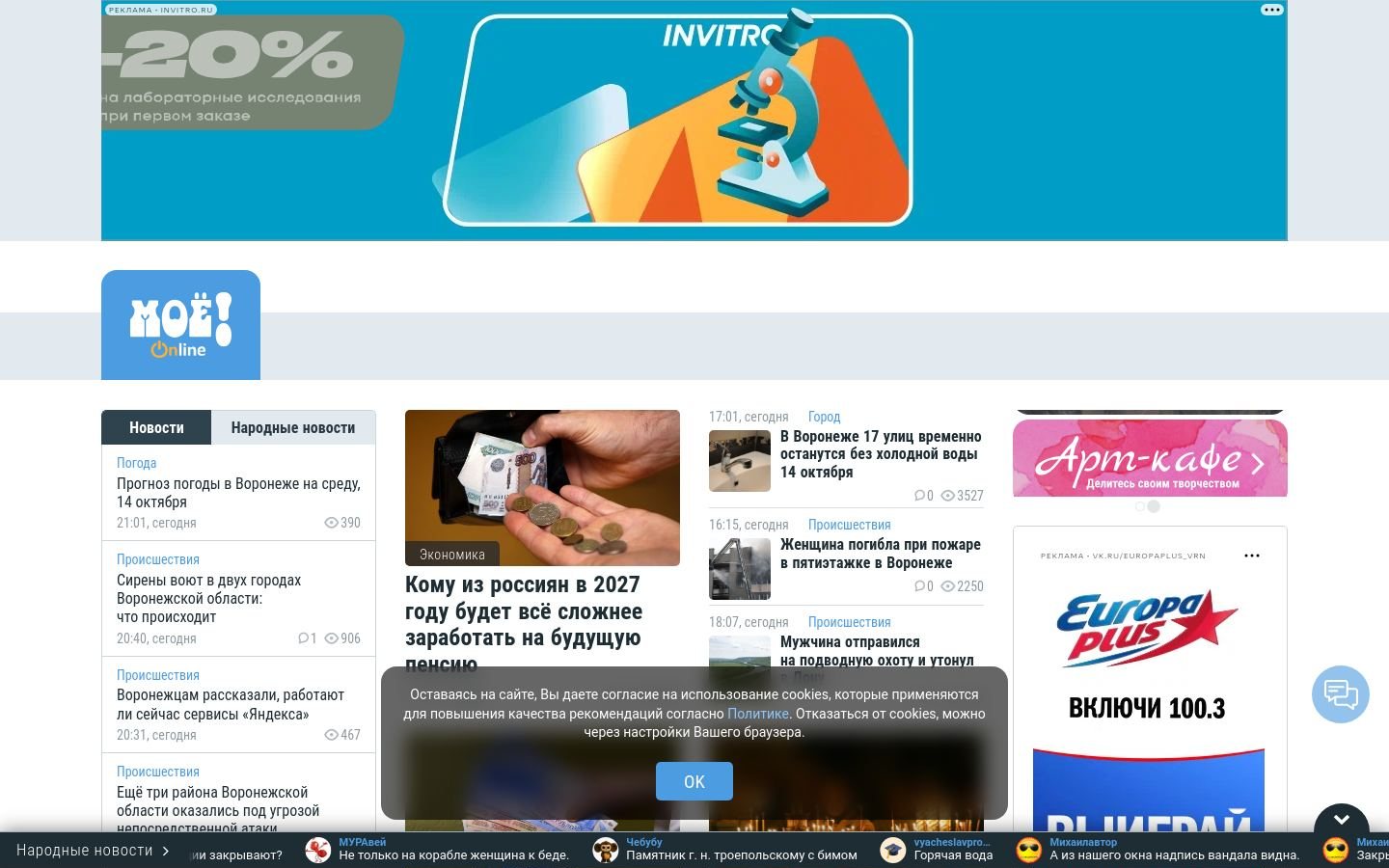
Task: Open three districts under attack threat article
Action: 218,808
